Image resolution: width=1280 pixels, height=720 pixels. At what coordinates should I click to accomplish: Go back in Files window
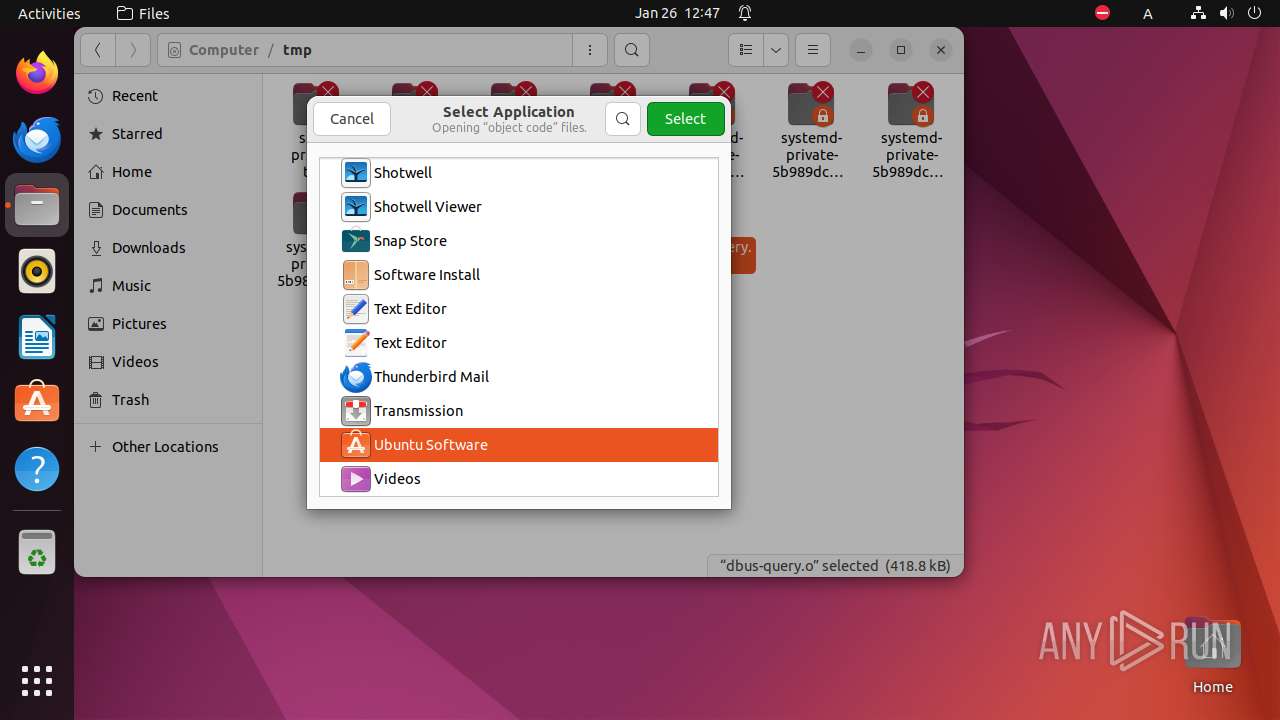[x=98, y=50]
